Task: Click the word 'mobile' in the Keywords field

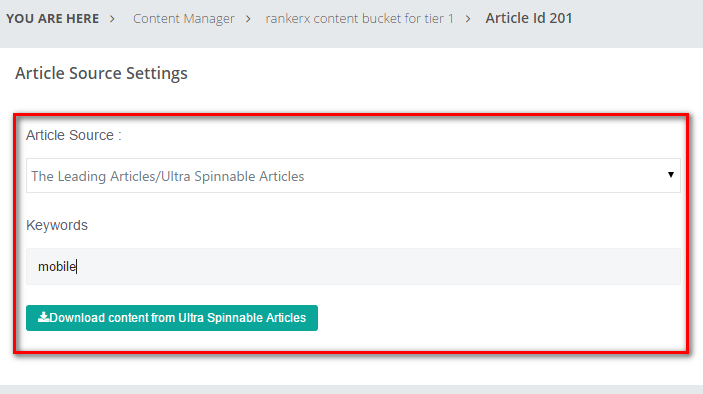Action: [57, 267]
